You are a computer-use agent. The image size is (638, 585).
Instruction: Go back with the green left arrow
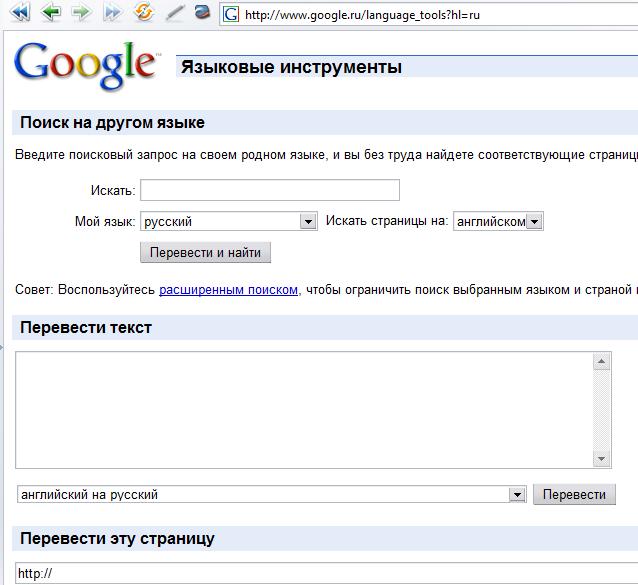coord(50,13)
